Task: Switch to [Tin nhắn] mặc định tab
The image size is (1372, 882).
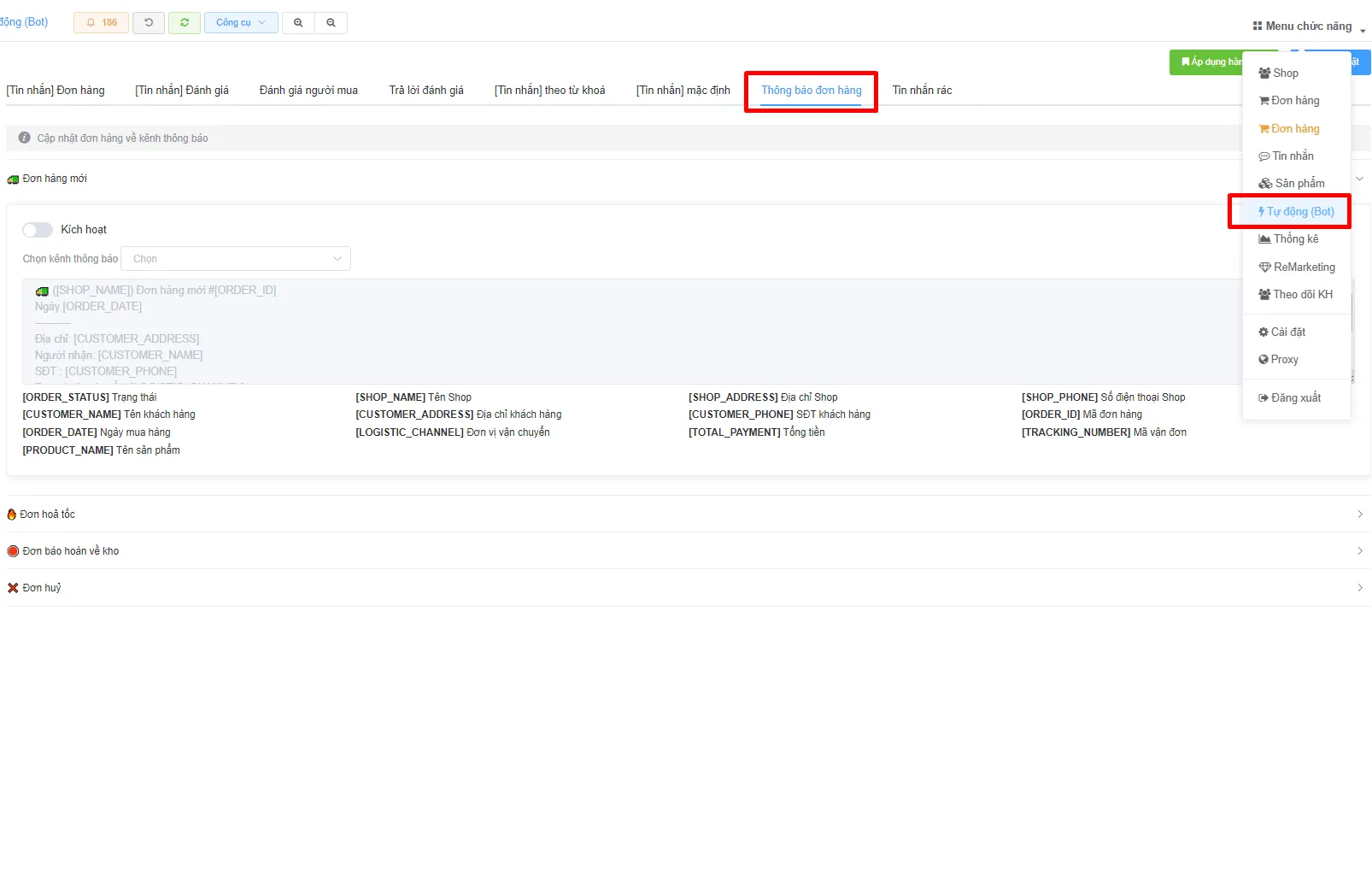Action: click(683, 91)
